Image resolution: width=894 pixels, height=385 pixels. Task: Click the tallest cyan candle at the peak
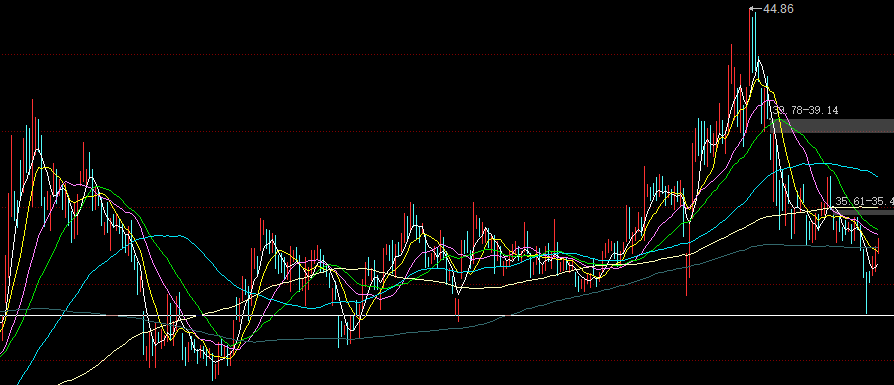point(755,48)
